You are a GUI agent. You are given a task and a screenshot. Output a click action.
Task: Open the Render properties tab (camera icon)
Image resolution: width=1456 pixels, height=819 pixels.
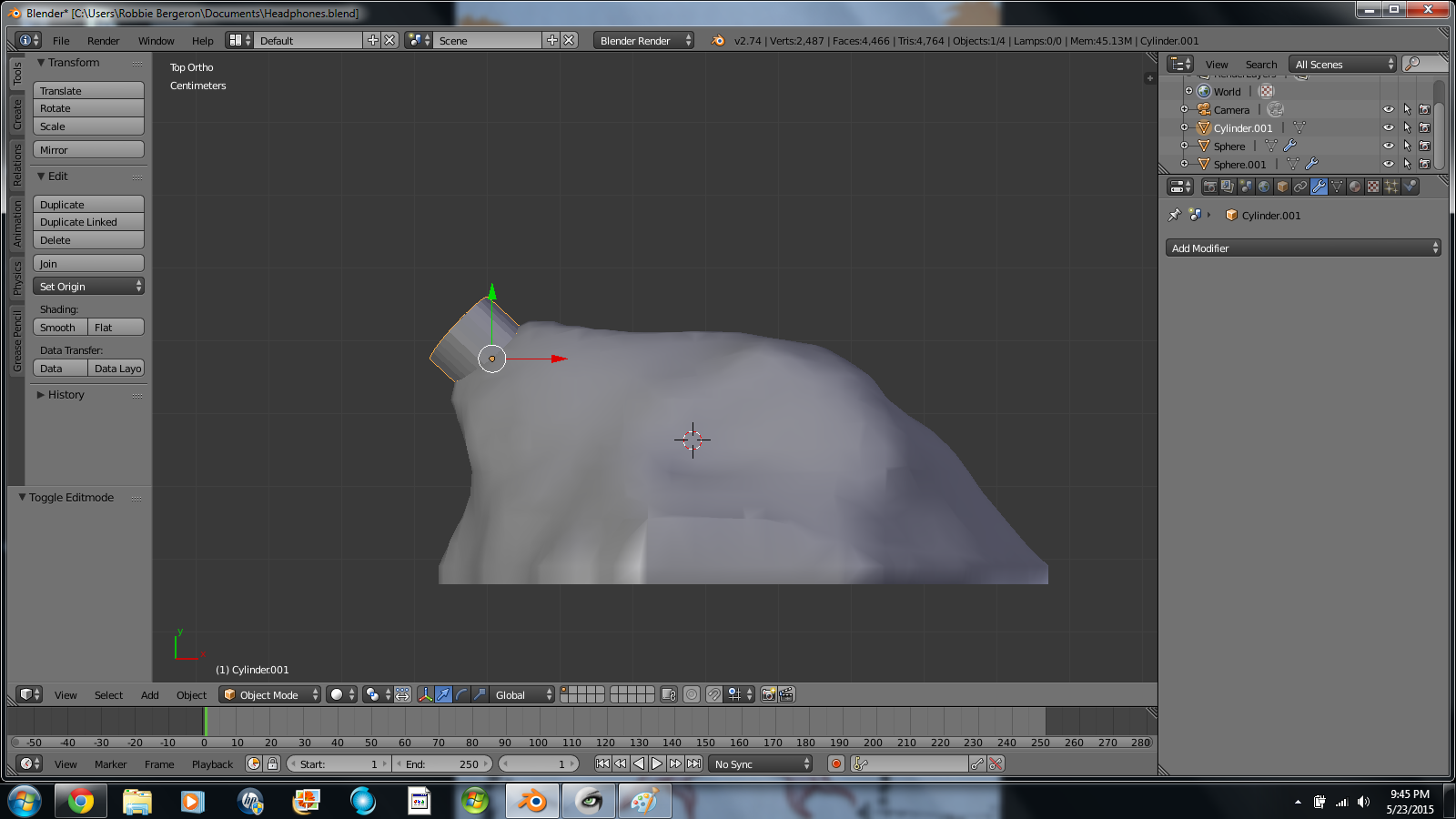pyautogui.click(x=1209, y=187)
